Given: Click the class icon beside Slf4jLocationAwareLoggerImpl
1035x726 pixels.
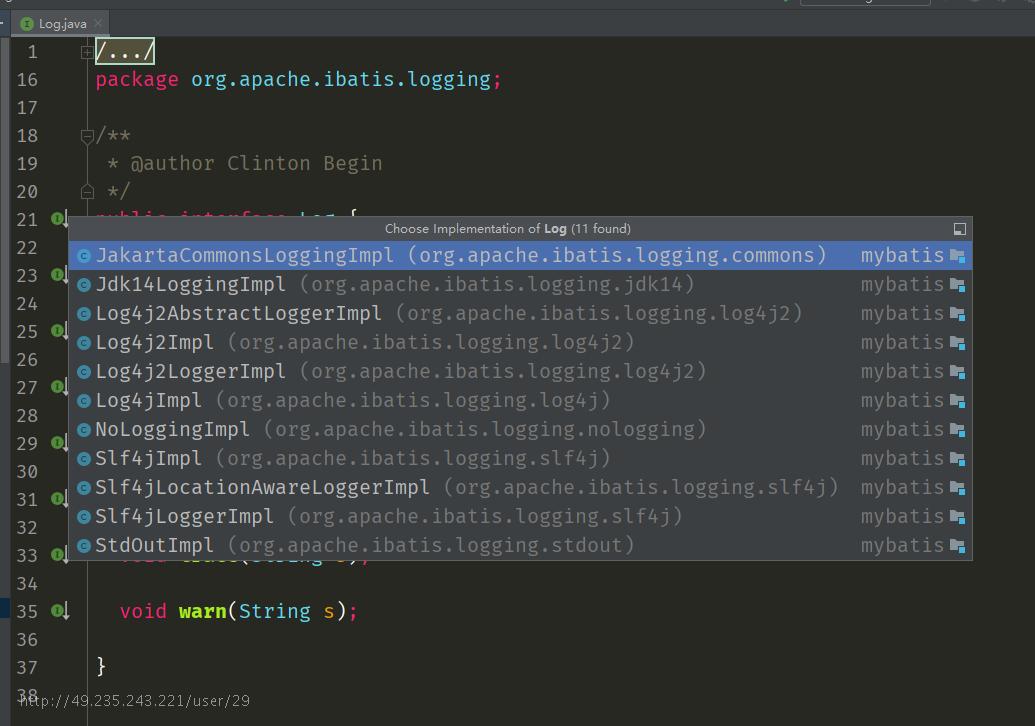Looking at the screenshot, I should tap(84, 488).
